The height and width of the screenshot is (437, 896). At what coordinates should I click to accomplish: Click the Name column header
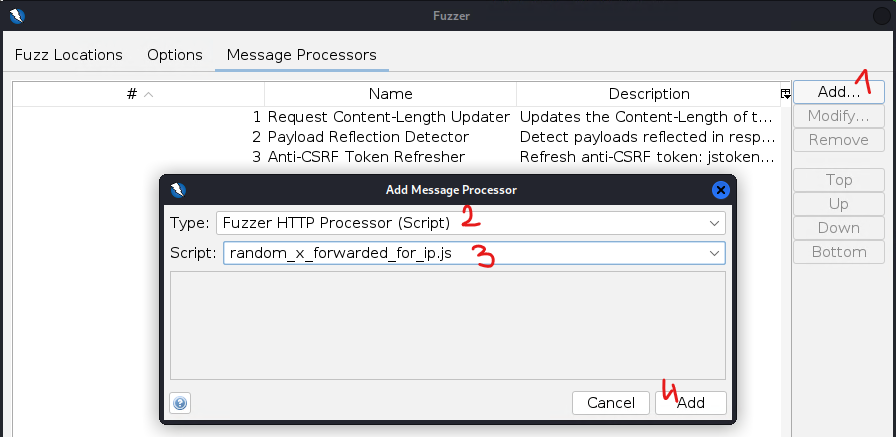click(x=390, y=94)
